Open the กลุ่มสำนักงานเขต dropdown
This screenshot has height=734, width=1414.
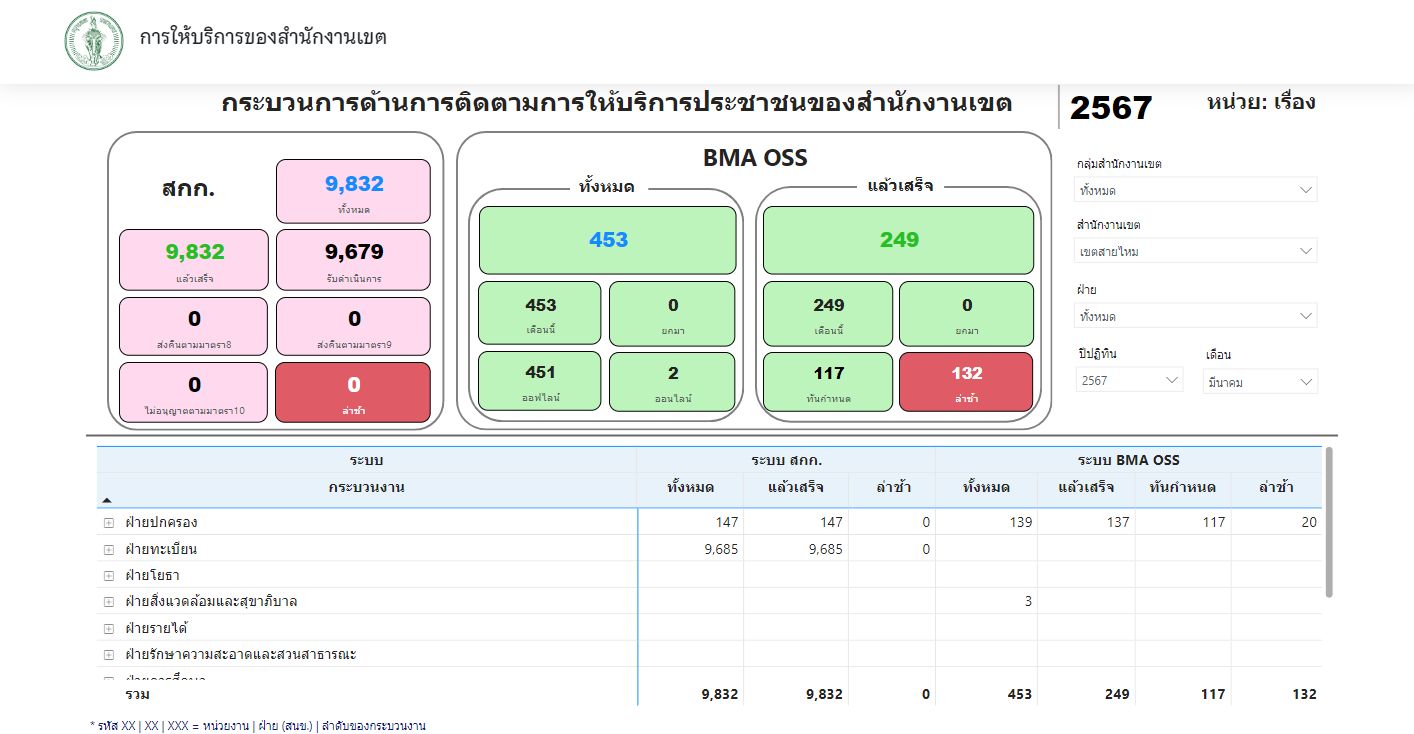pyautogui.click(x=1197, y=190)
